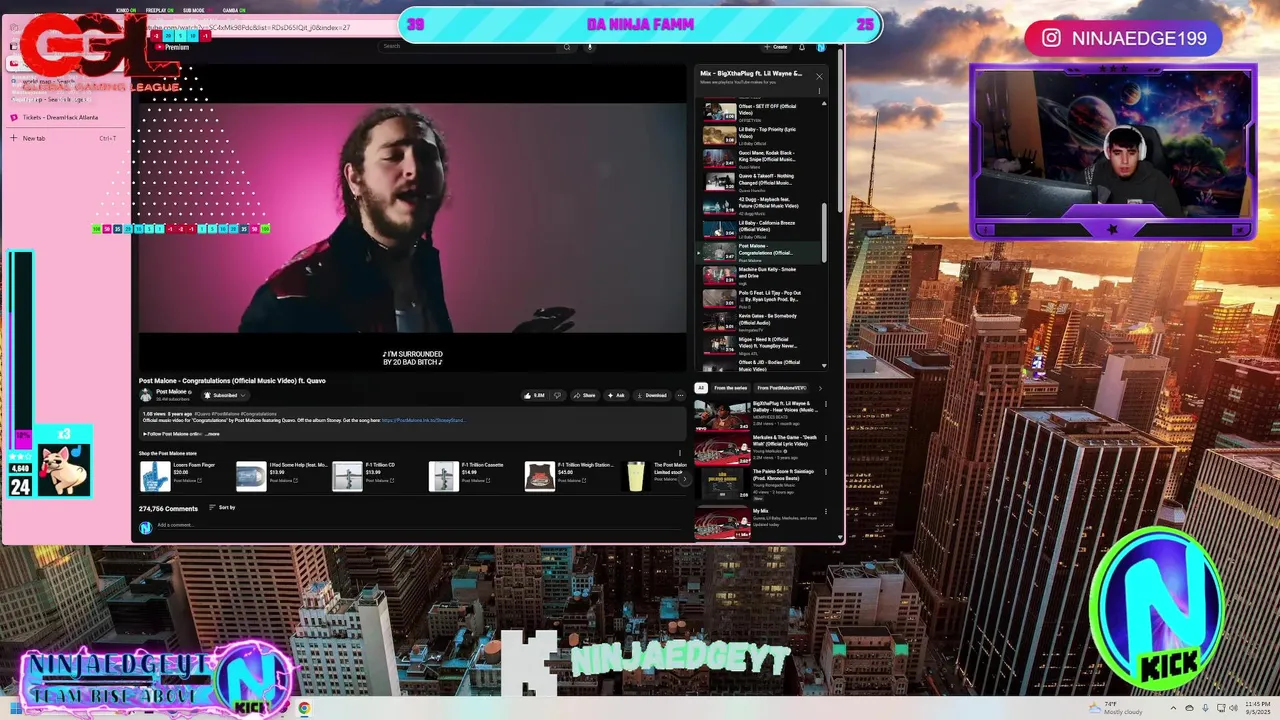The width and height of the screenshot is (1280, 720).
Task: Click the Mix playlist scrollbar thumb
Action: [824, 232]
